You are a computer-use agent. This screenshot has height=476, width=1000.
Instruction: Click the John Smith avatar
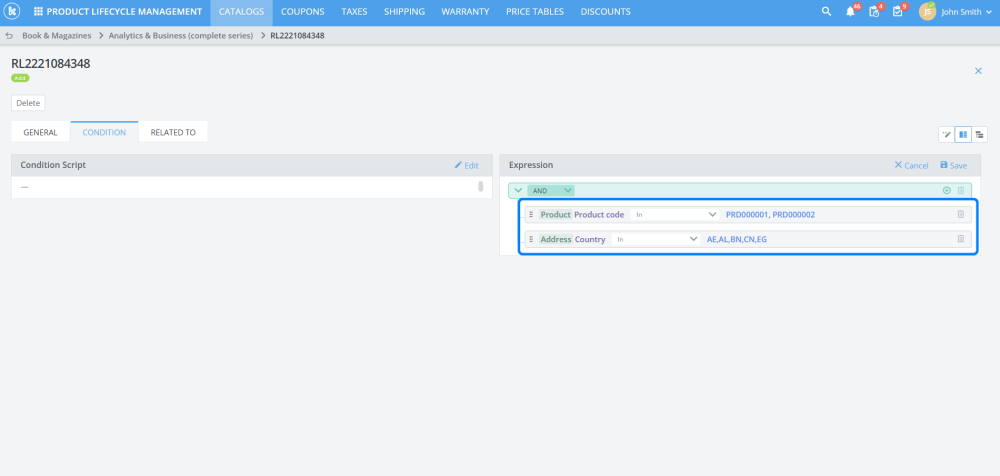click(927, 11)
